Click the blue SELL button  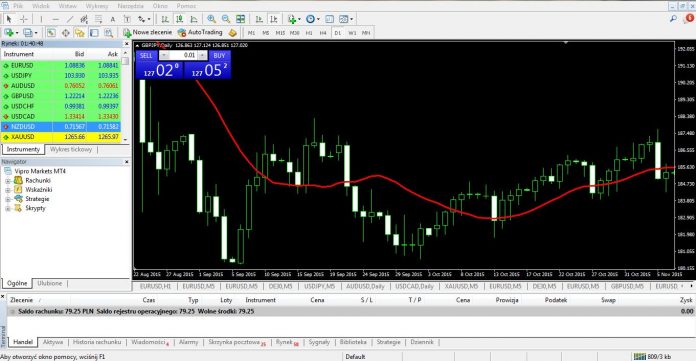(146, 56)
